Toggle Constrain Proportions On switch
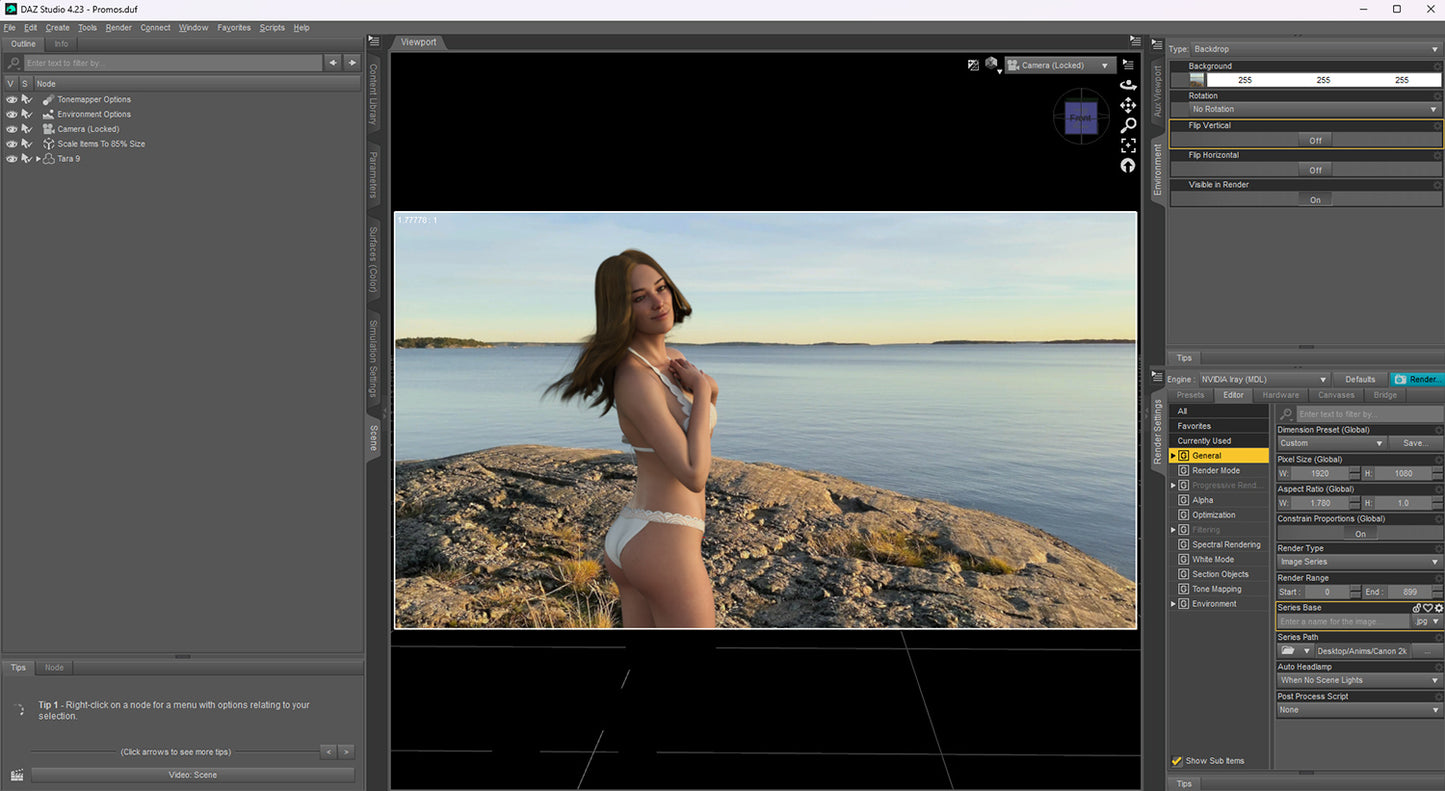 [x=1360, y=534]
